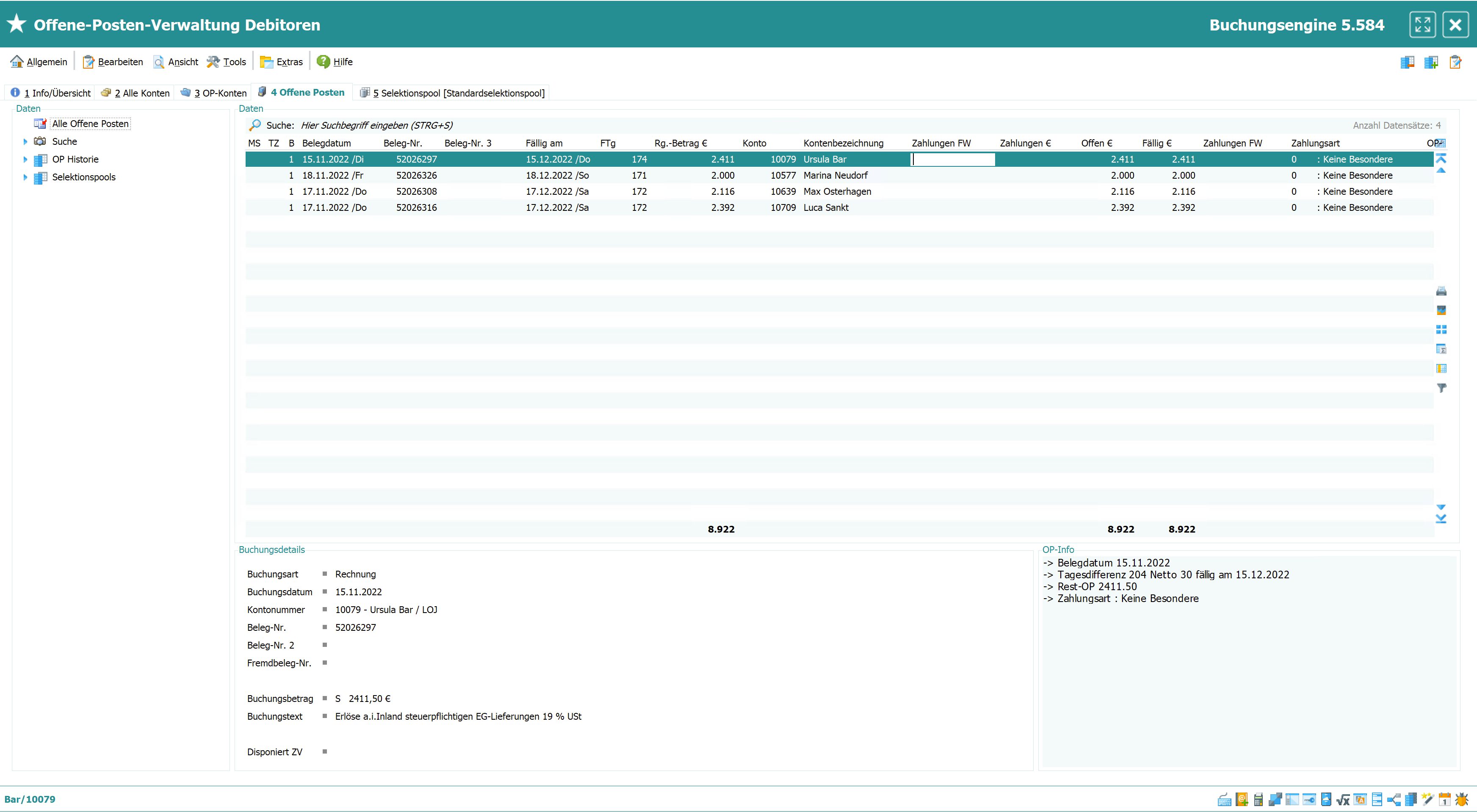Viewport: 1477px width, 812px height.
Task: Click the printer icon beside the table
Action: click(x=1441, y=291)
